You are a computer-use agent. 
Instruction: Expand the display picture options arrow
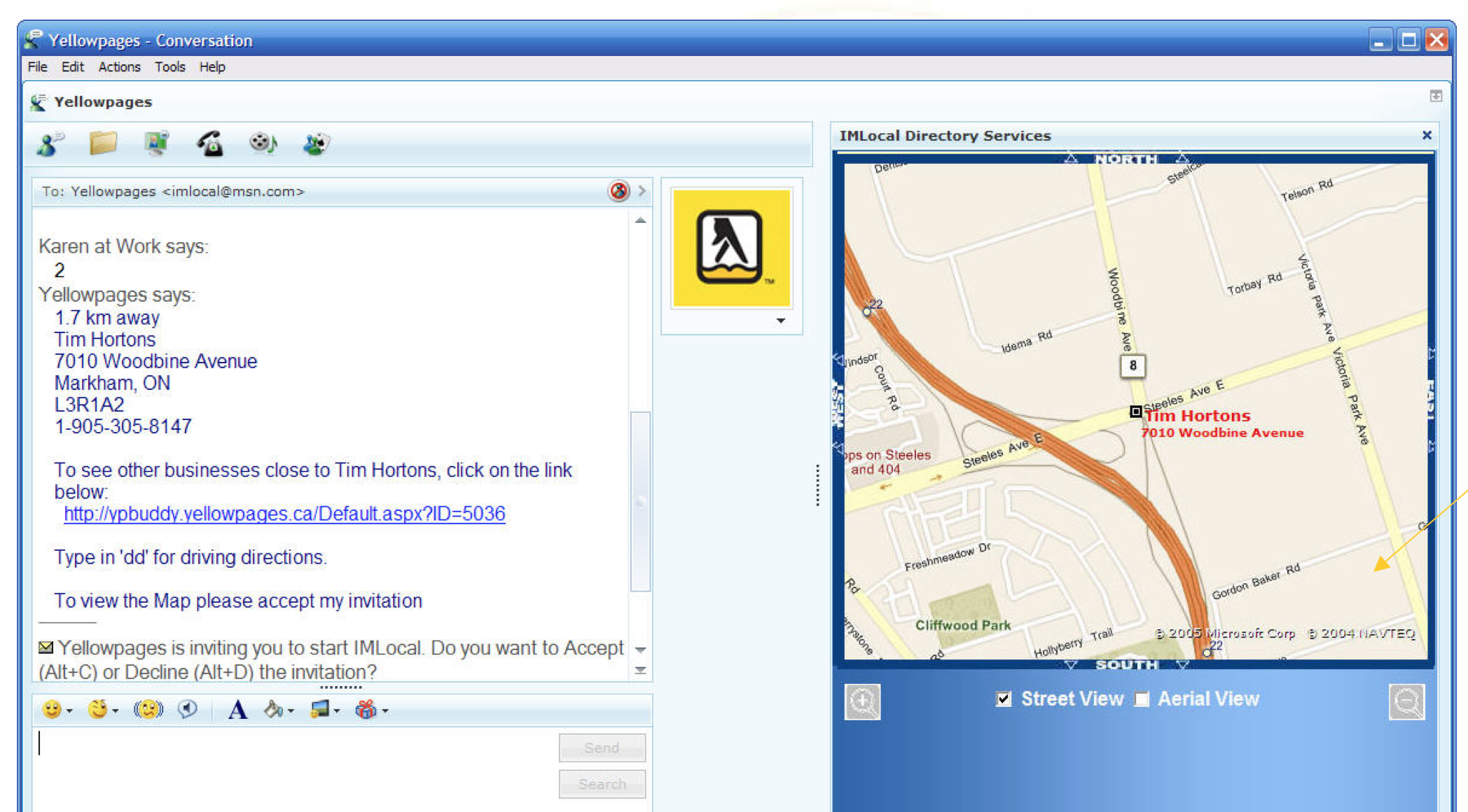pyautogui.click(x=780, y=321)
